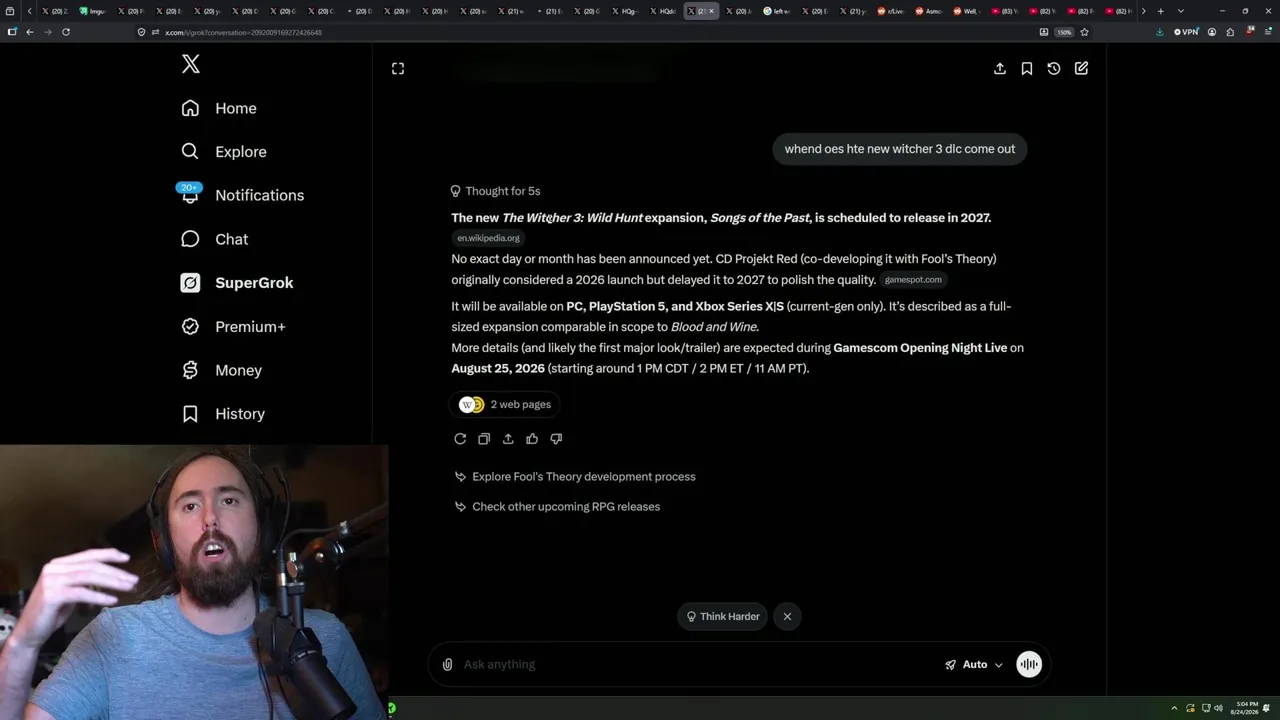
Task: Click the attach file paperclip icon
Action: pos(447,665)
